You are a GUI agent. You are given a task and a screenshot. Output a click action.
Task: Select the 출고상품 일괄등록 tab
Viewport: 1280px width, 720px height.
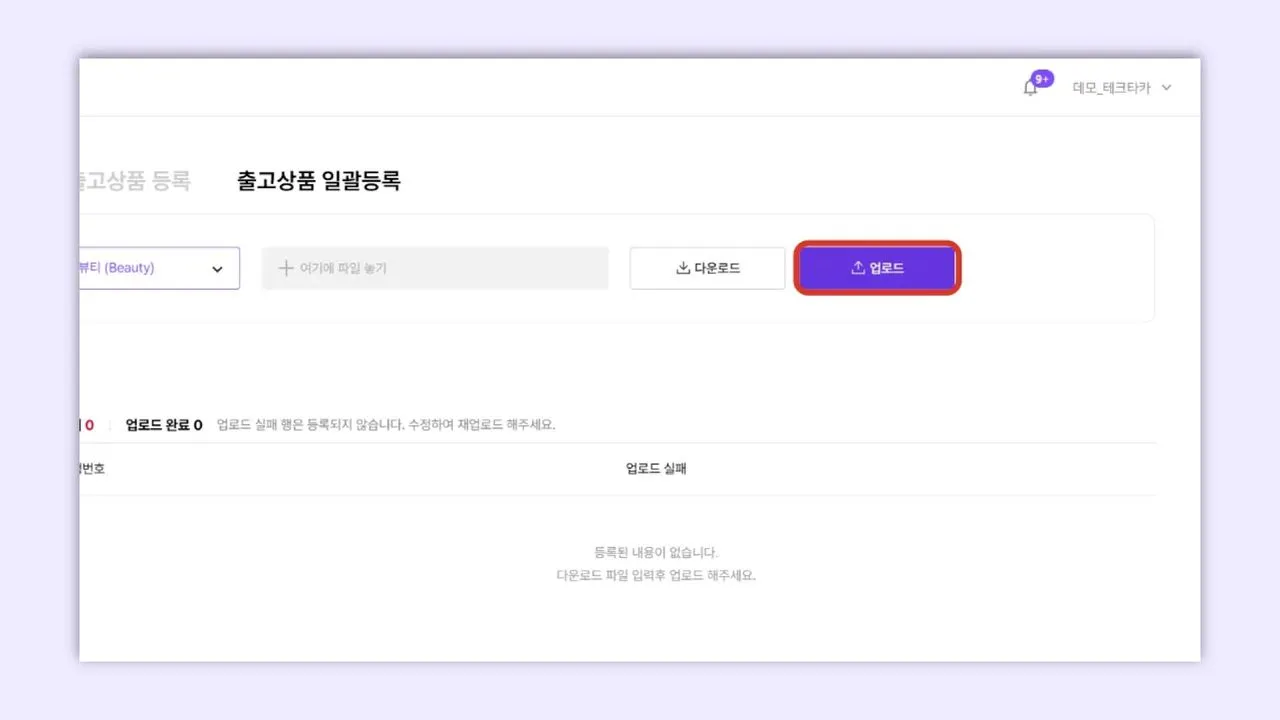tap(318, 181)
